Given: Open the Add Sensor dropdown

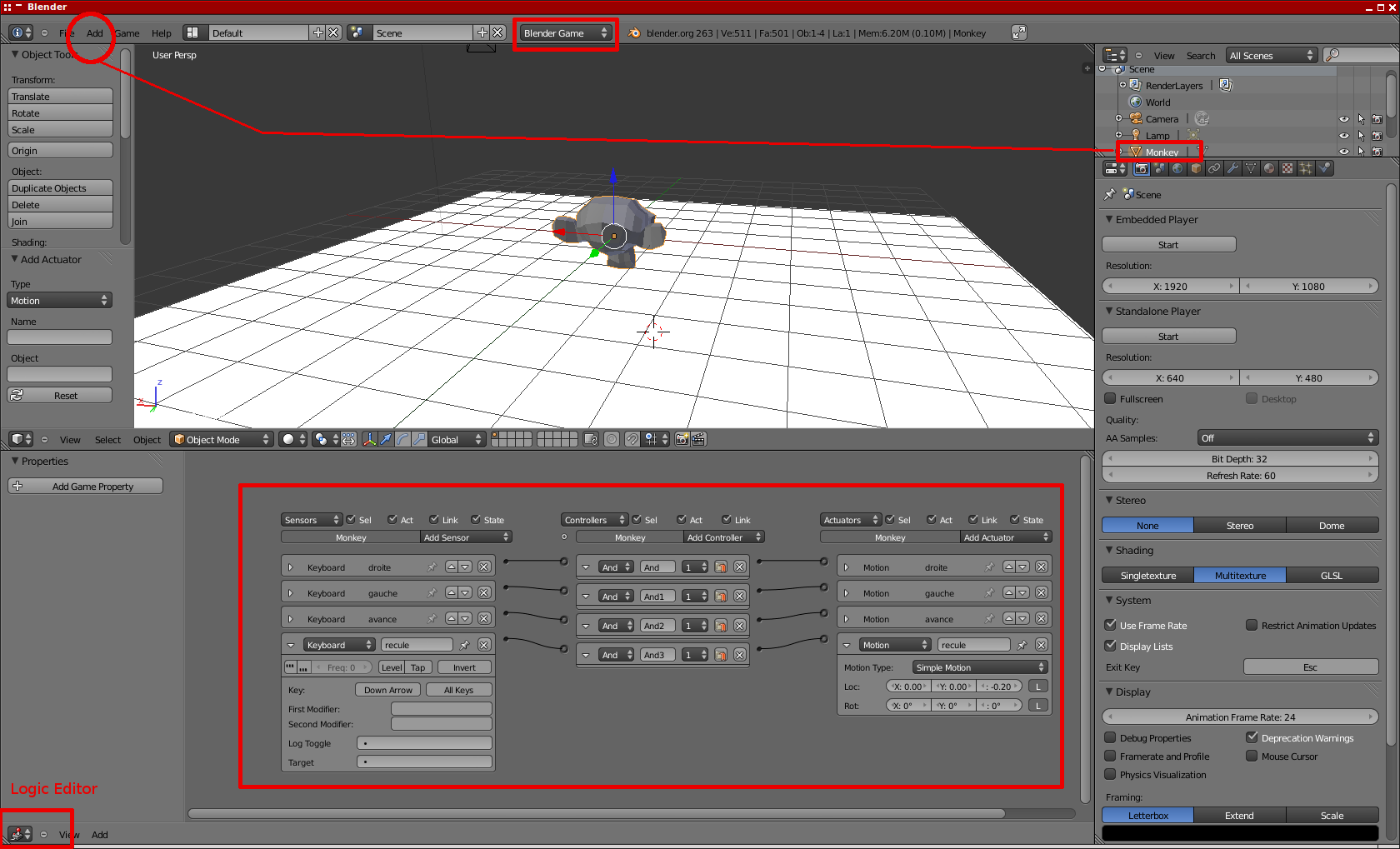Looking at the screenshot, I should tap(466, 537).
